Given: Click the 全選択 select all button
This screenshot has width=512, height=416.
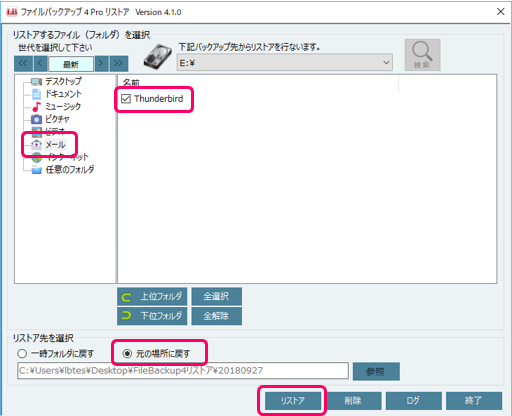Looking at the screenshot, I should pos(217,296).
